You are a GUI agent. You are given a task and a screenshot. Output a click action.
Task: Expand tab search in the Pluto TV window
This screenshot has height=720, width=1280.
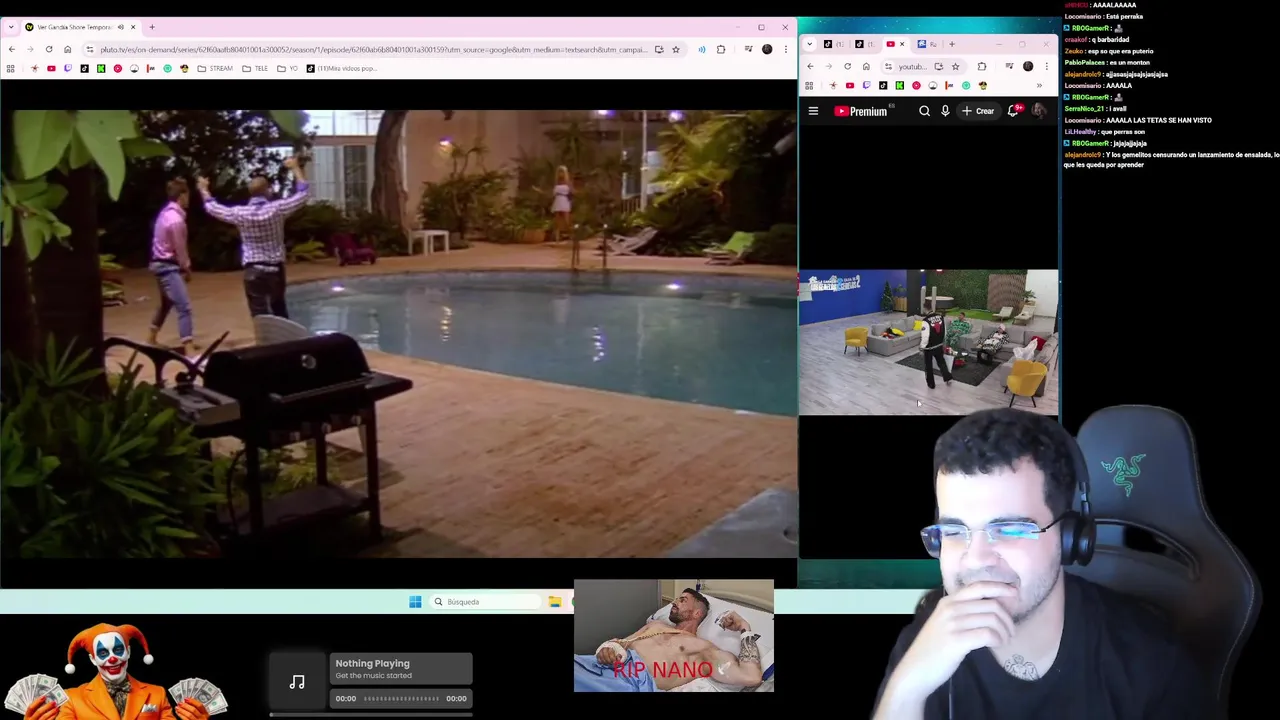(x=11, y=27)
